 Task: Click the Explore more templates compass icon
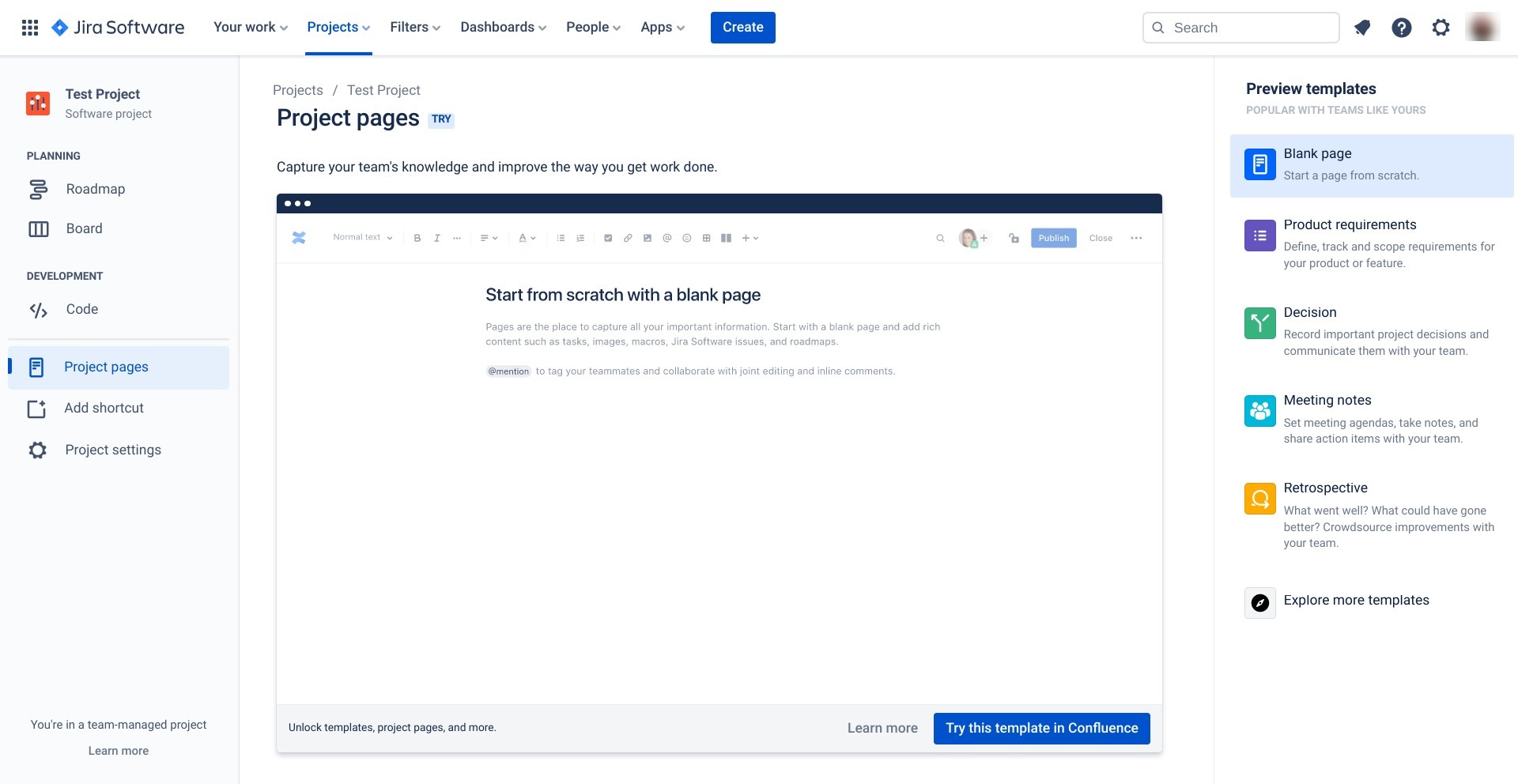pos(1260,603)
